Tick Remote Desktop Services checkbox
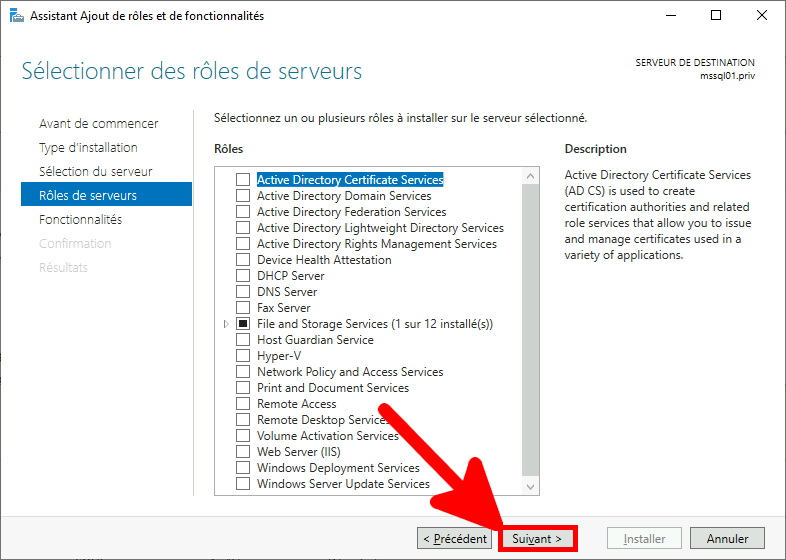Image resolution: width=786 pixels, height=560 pixels. [x=243, y=420]
